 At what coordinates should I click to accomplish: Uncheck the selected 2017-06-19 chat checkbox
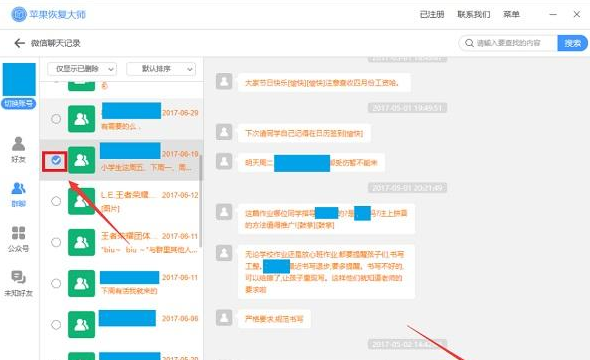pyautogui.click(x=56, y=161)
